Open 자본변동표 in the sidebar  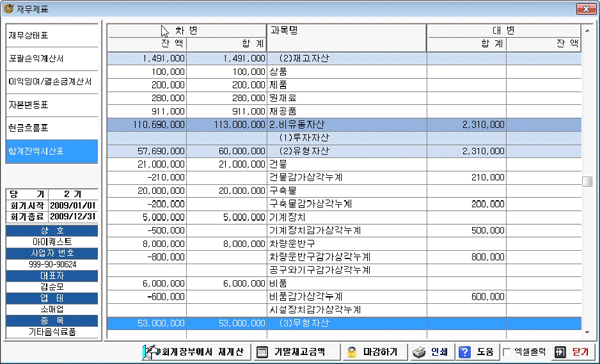pyautogui.click(x=52, y=105)
